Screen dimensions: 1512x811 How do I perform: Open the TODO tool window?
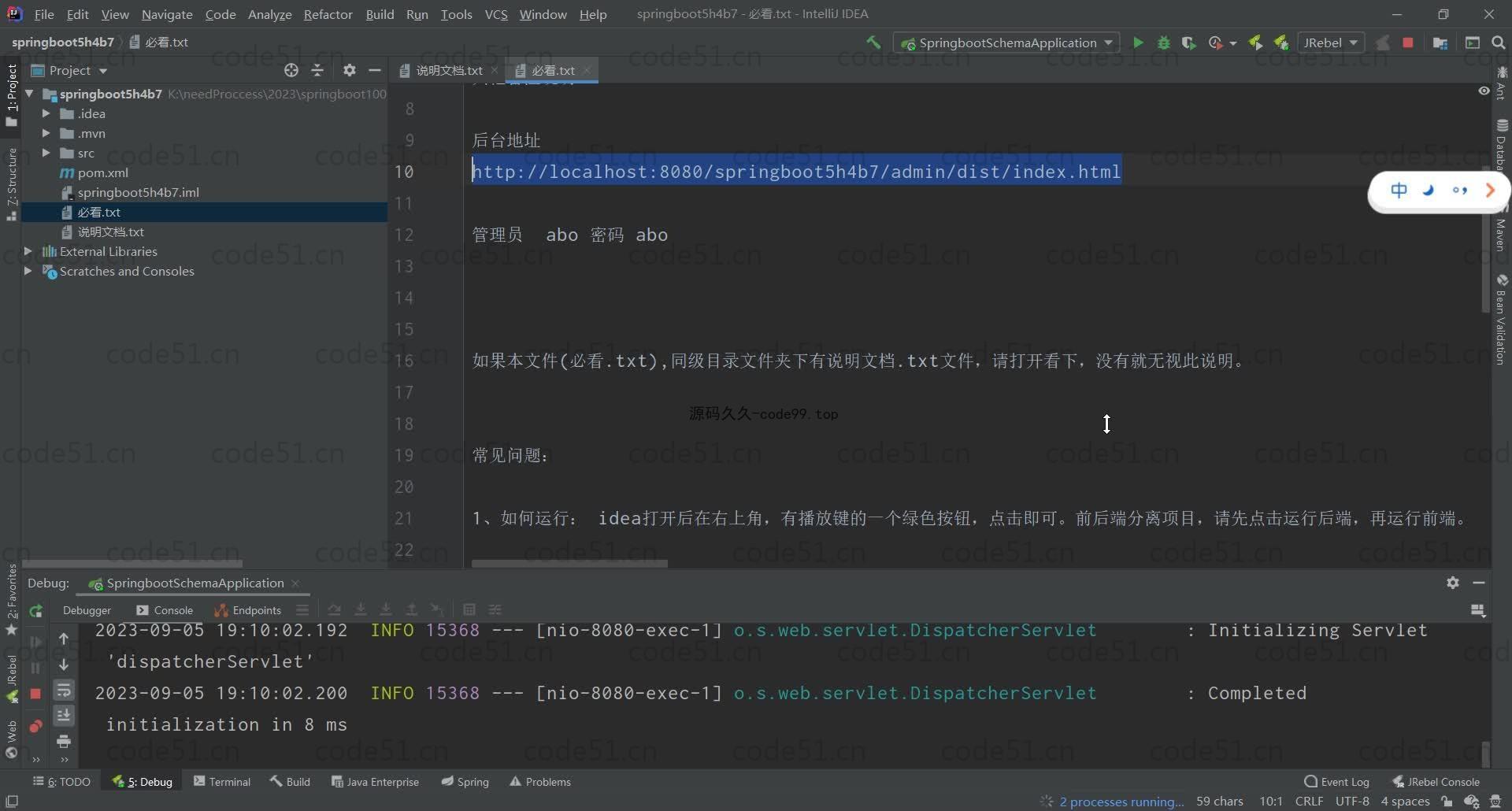pyautogui.click(x=61, y=782)
